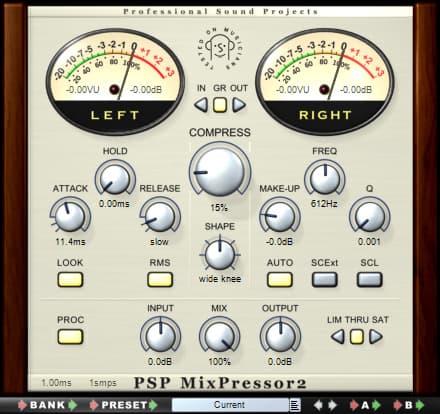Click the 15% compress value
This screenshot has height=414, width=440.
[219, 208]
